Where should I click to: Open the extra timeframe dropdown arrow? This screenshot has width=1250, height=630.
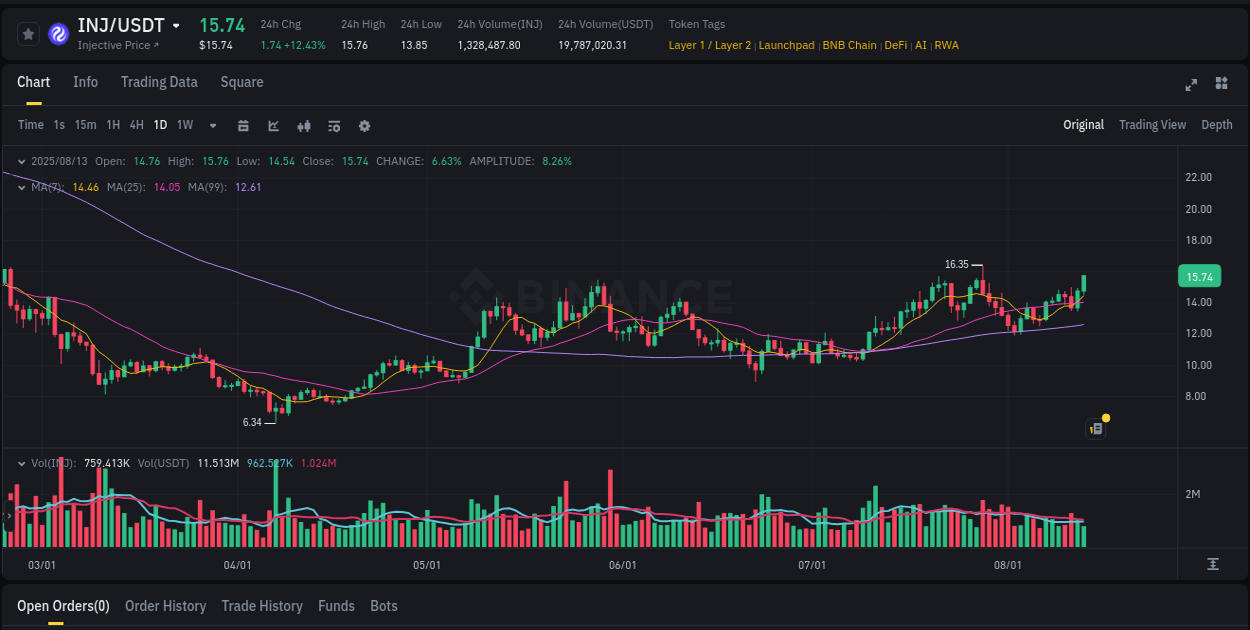(211, 125)
